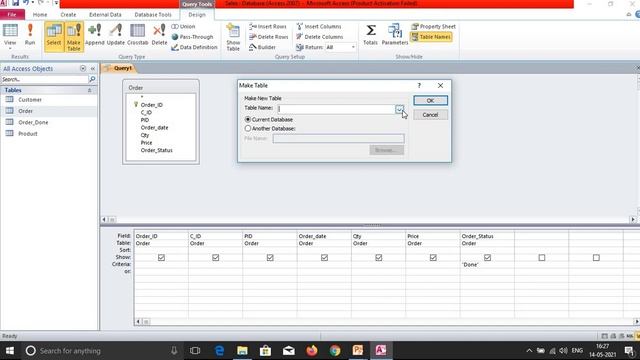Uncheck Show for Qty column
The image size is (640, 360).
pos(379,258)
